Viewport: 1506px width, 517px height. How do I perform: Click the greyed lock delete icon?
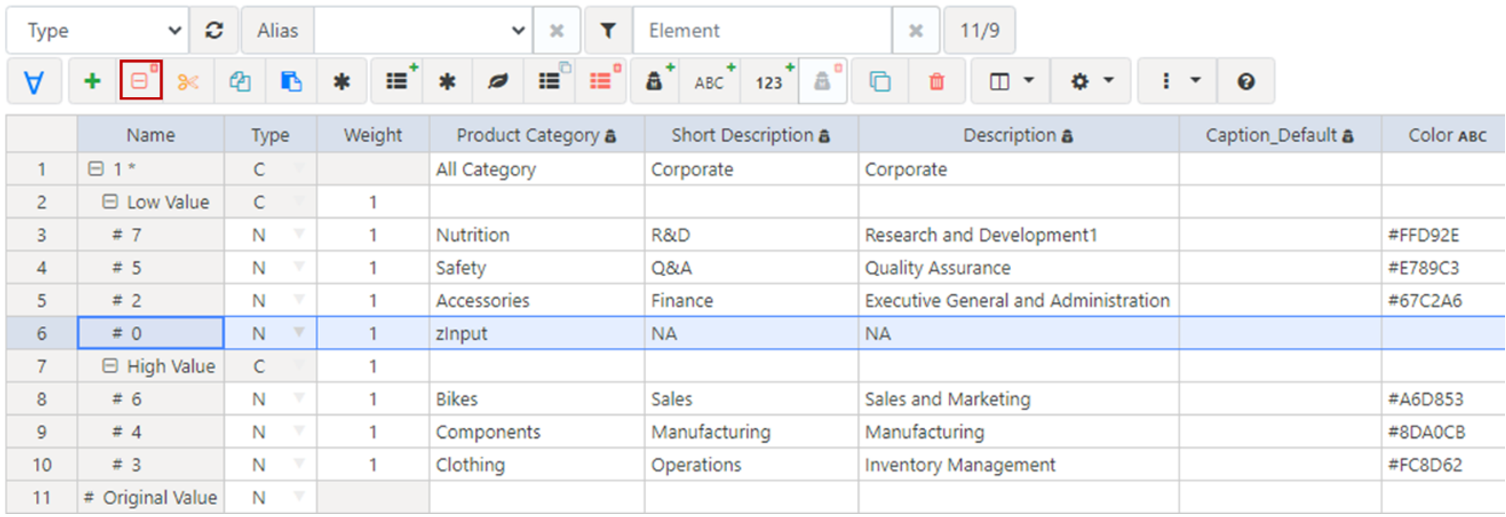(823, 82)
